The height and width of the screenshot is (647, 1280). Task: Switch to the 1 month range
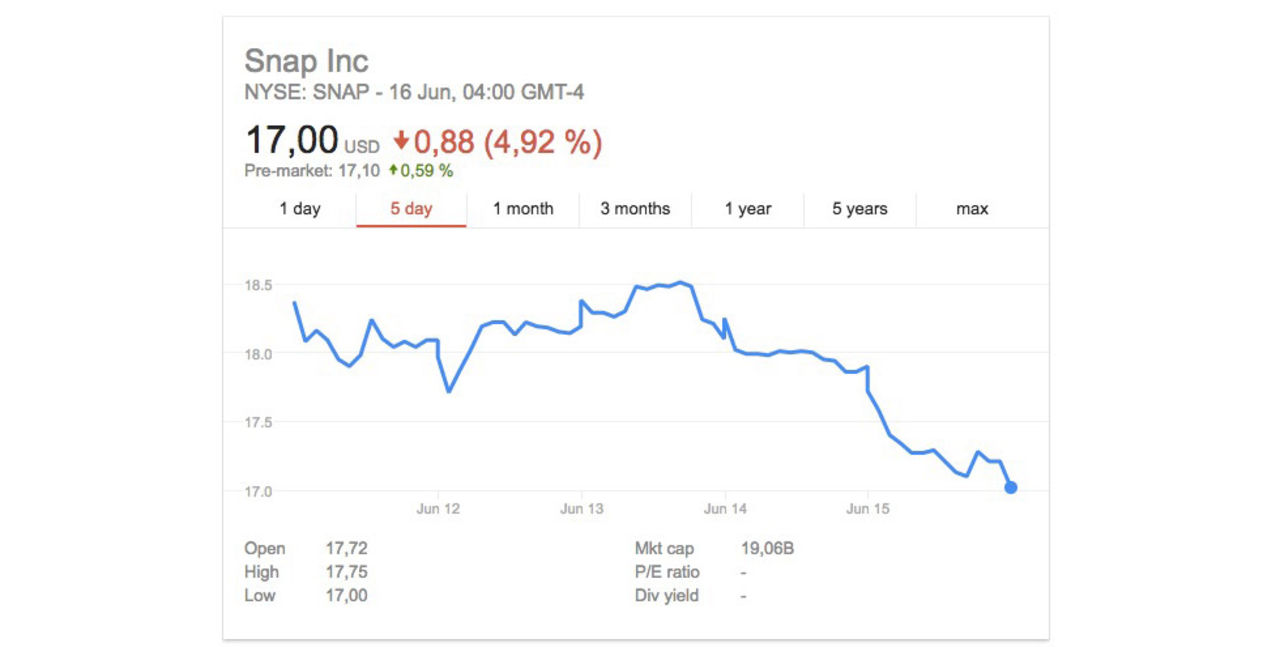[523, 209]
